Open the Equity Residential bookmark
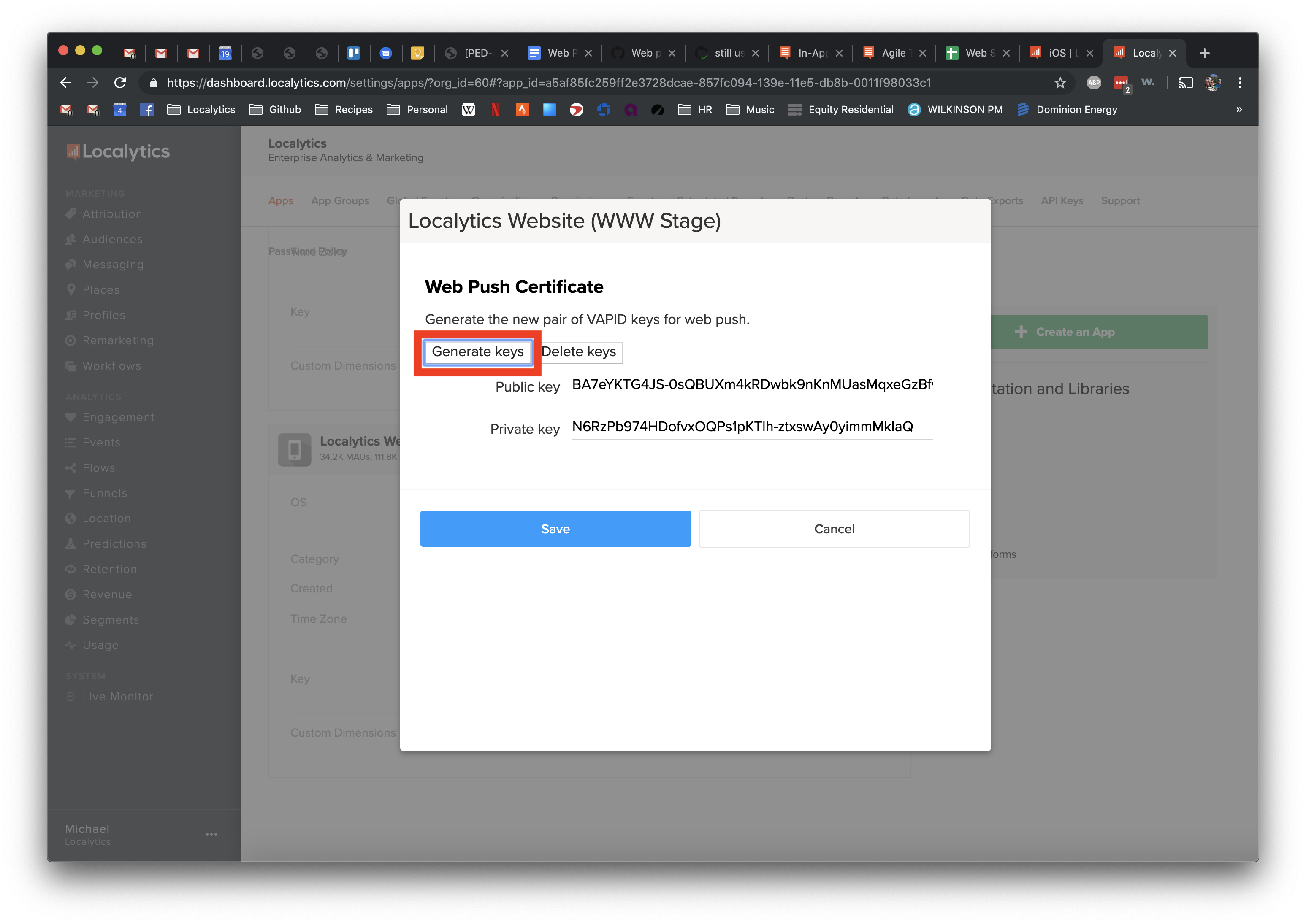 coord(840,110)
